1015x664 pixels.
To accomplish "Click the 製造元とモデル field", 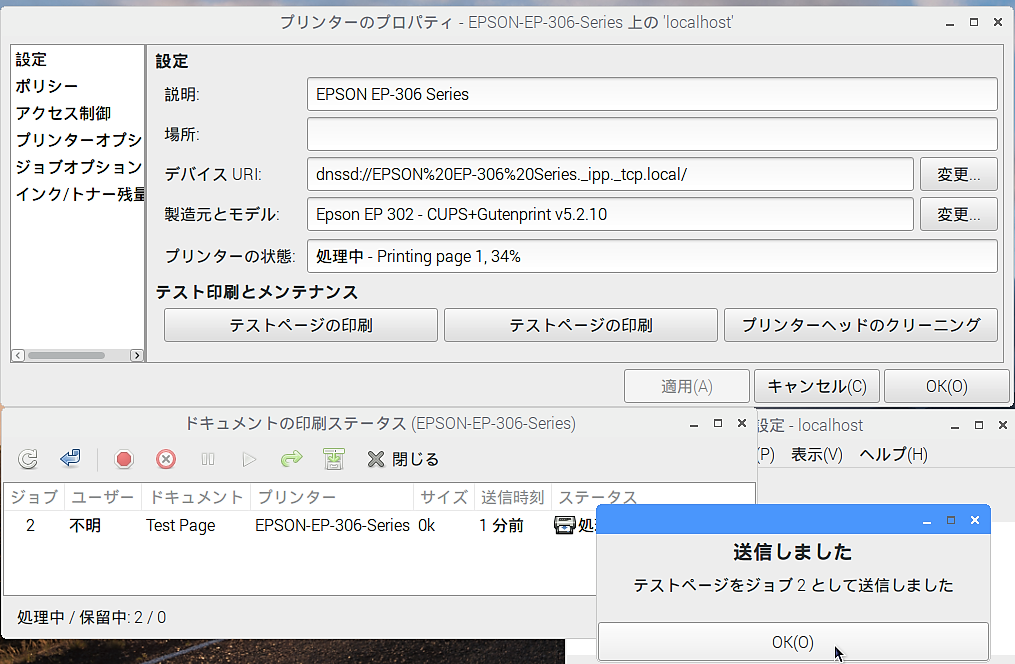I will [x=610, y=214].
